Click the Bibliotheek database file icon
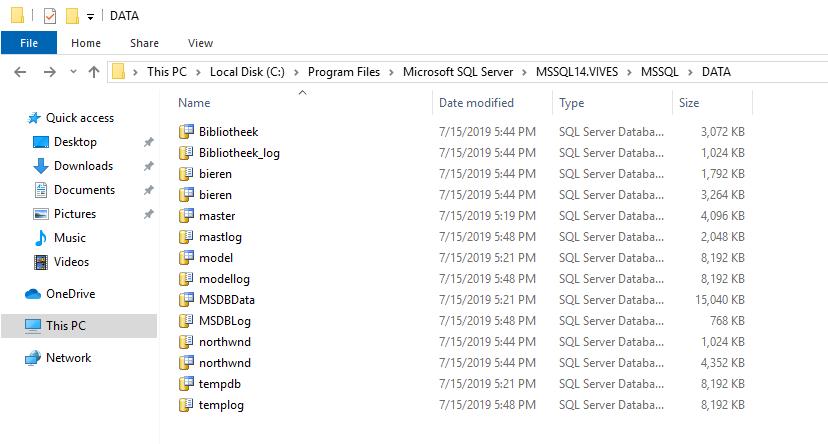Image resolution: width=828 pixels, height=444 pixels. 186,131
